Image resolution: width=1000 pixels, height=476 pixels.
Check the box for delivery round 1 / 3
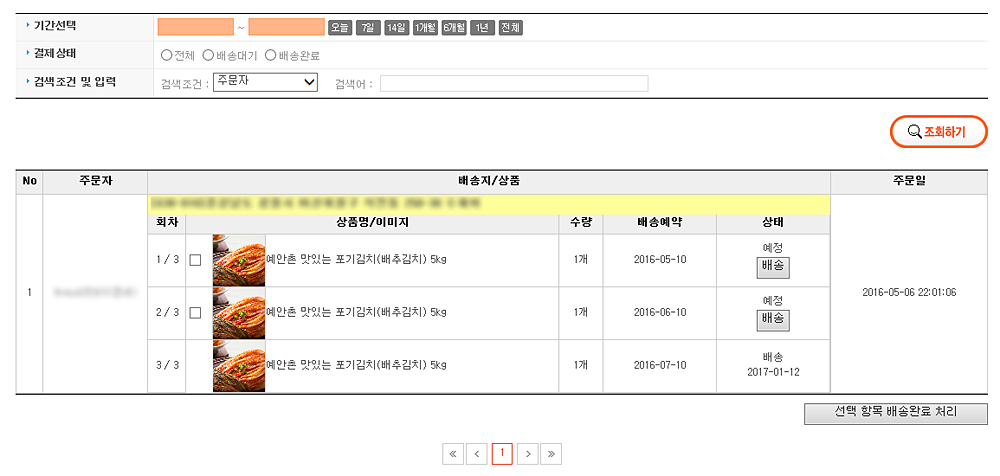pyautogui.click(x=195, y=260)
